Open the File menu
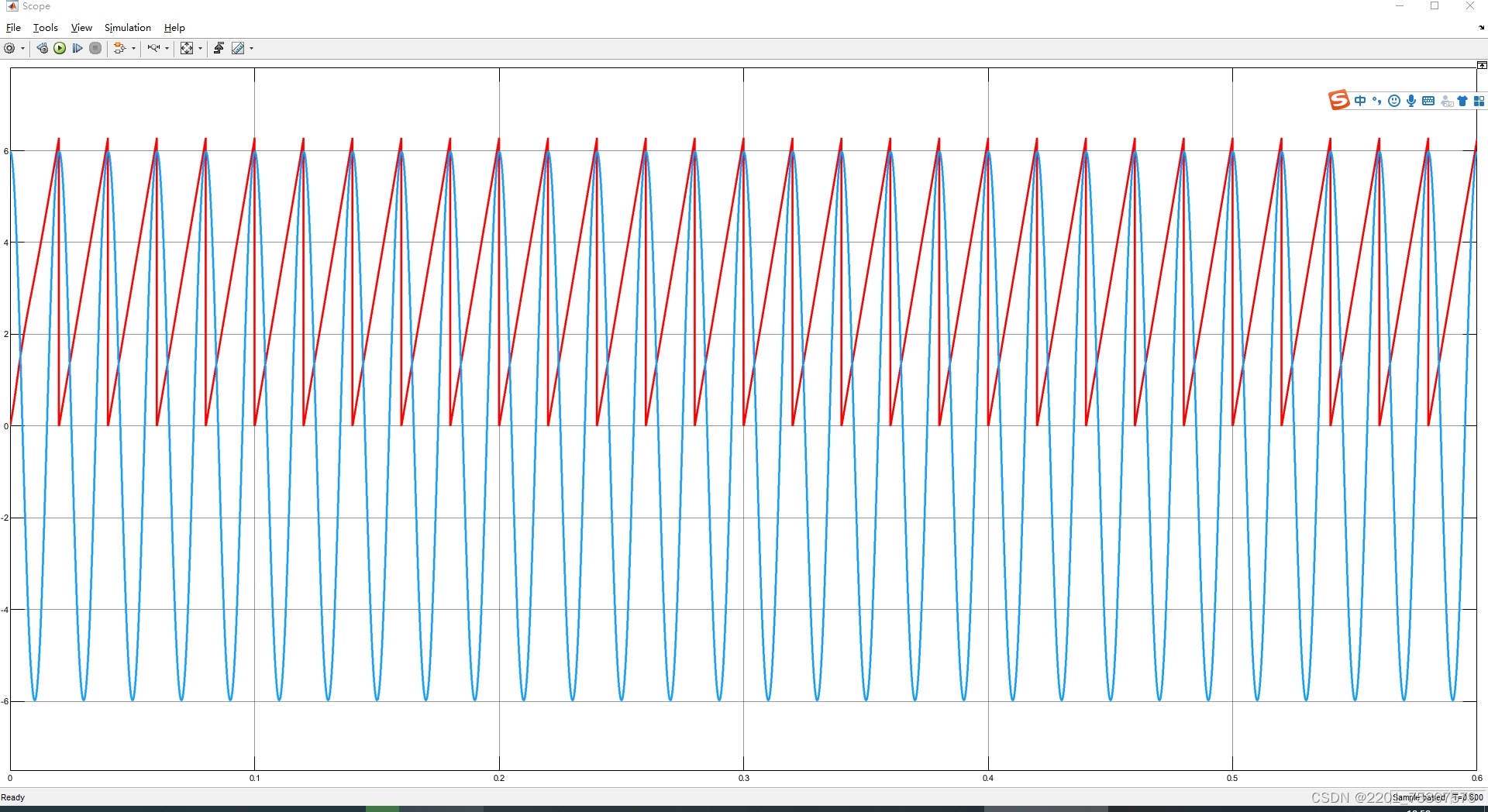This screenshot has height=812, width=1488. [x=13, y=28]
